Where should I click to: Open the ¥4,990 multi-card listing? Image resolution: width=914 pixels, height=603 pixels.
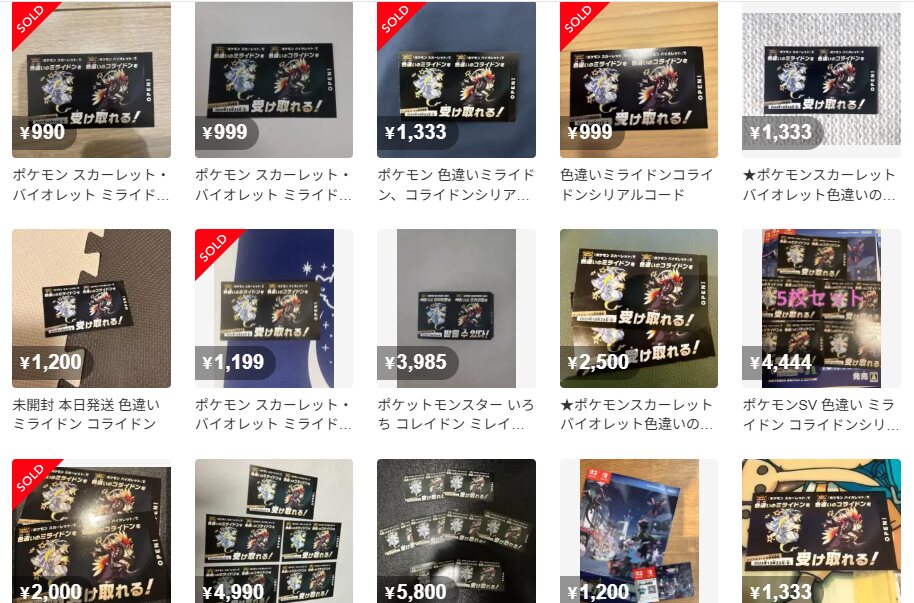tap(274, 531)
